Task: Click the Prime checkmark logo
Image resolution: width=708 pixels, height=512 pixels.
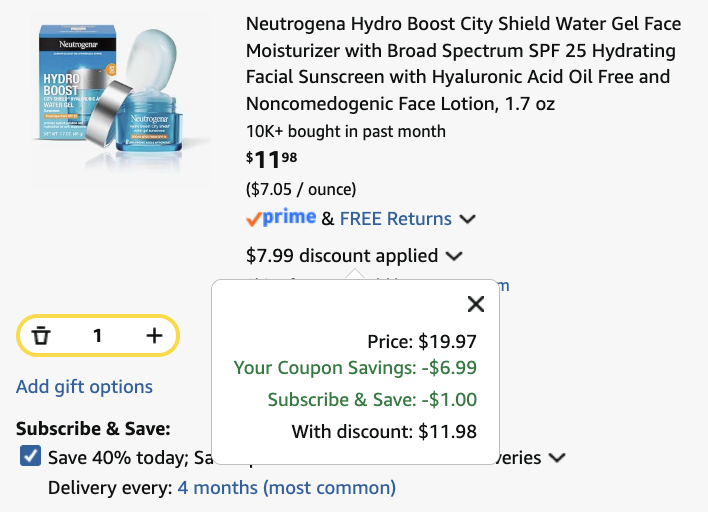Action: [281, 218]
